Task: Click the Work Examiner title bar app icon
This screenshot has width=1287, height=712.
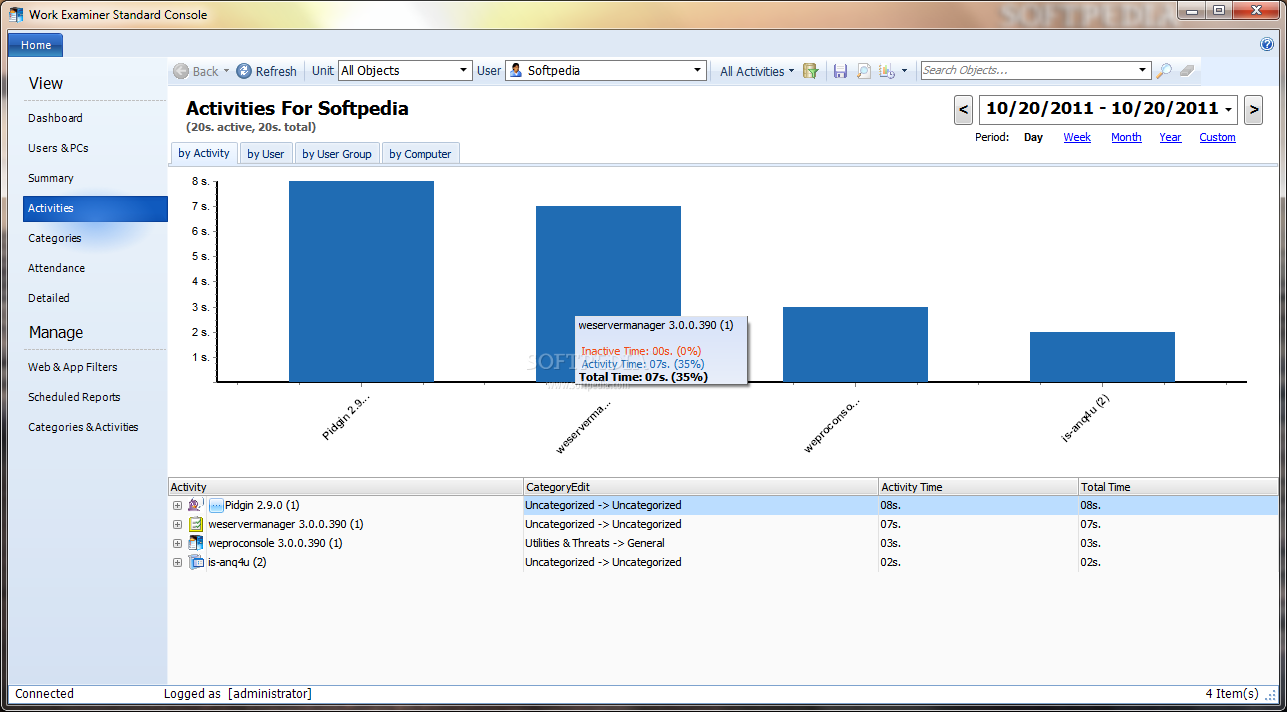Action: coord(16,14)
